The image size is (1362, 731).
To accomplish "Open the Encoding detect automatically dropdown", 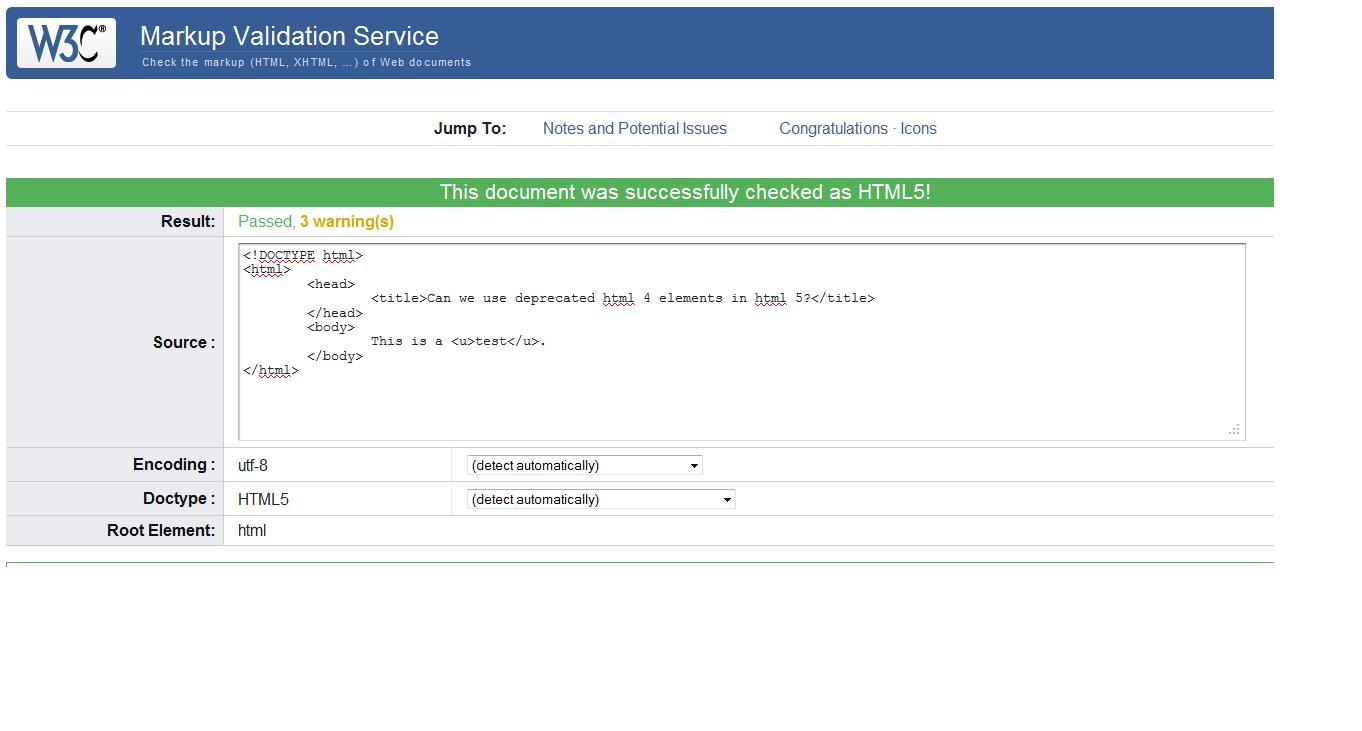I will [x=585, y=465].
